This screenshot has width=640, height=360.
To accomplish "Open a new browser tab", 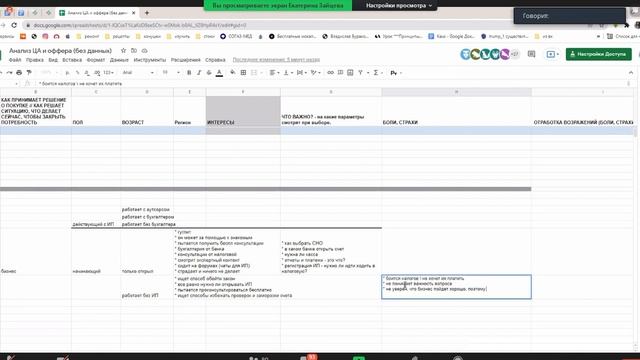I will (x=147, y=13).
